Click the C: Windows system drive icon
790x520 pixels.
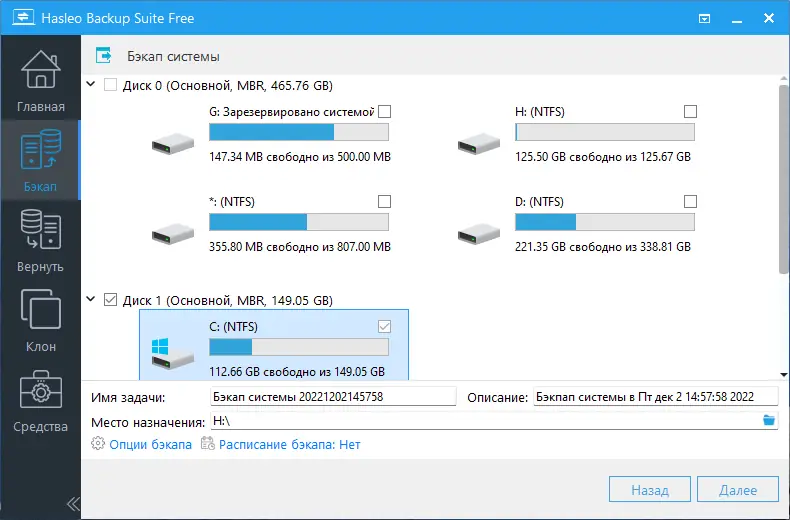click(173, 354)
